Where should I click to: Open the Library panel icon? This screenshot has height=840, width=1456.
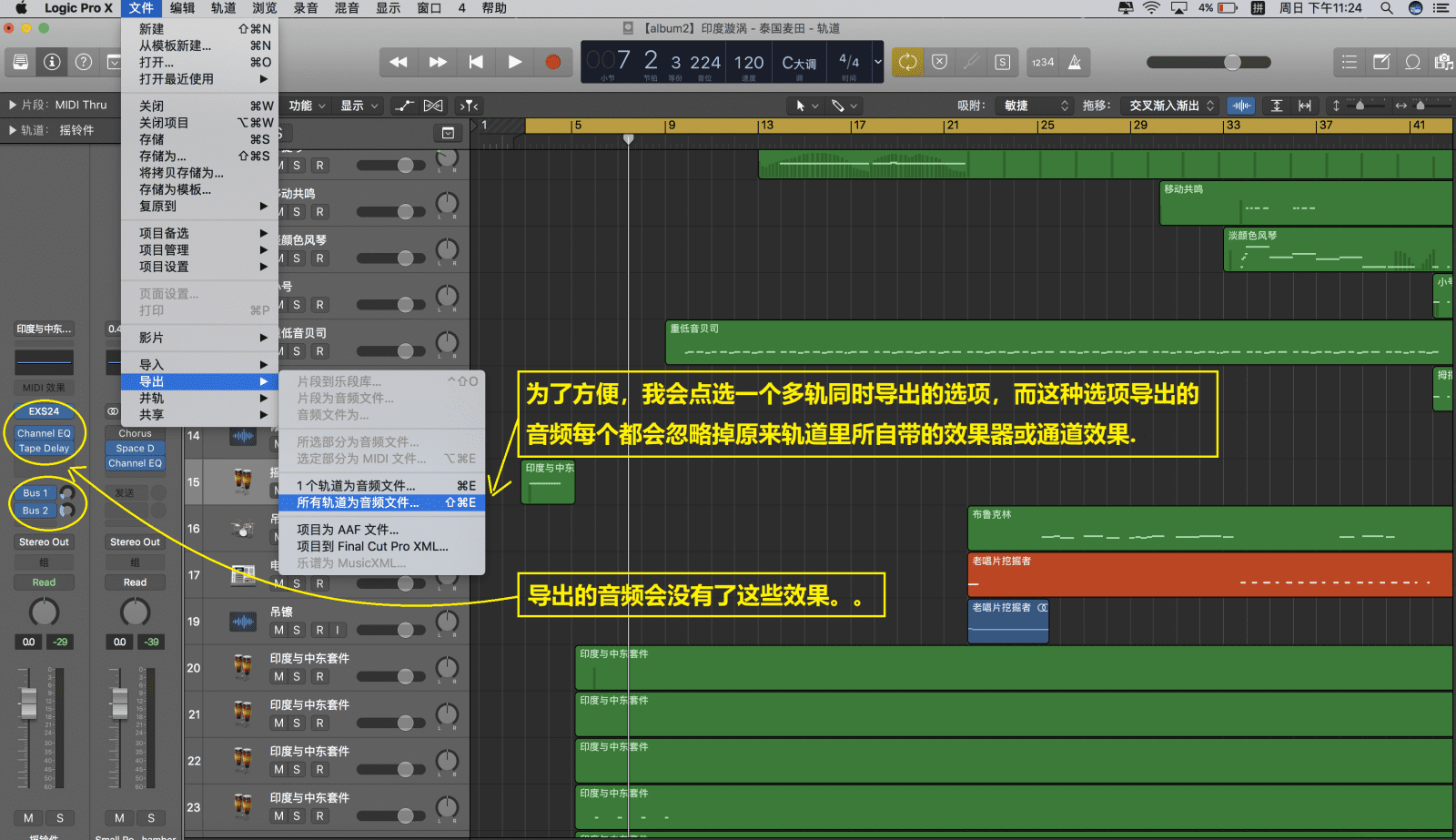pyautogui.click(x=20, y=62)
